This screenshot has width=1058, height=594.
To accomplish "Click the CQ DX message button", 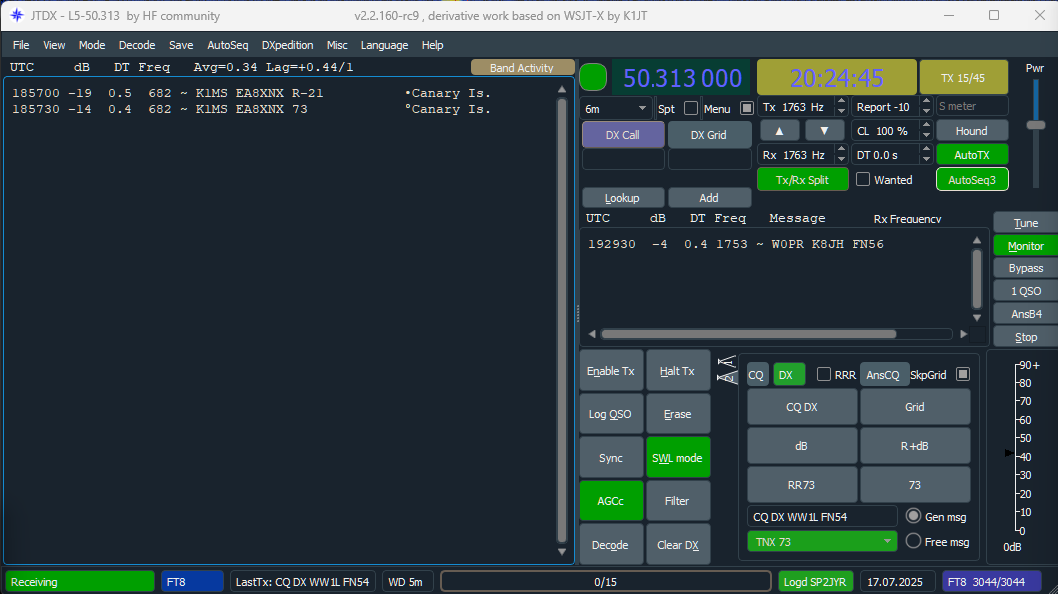I will pos(802,407).
